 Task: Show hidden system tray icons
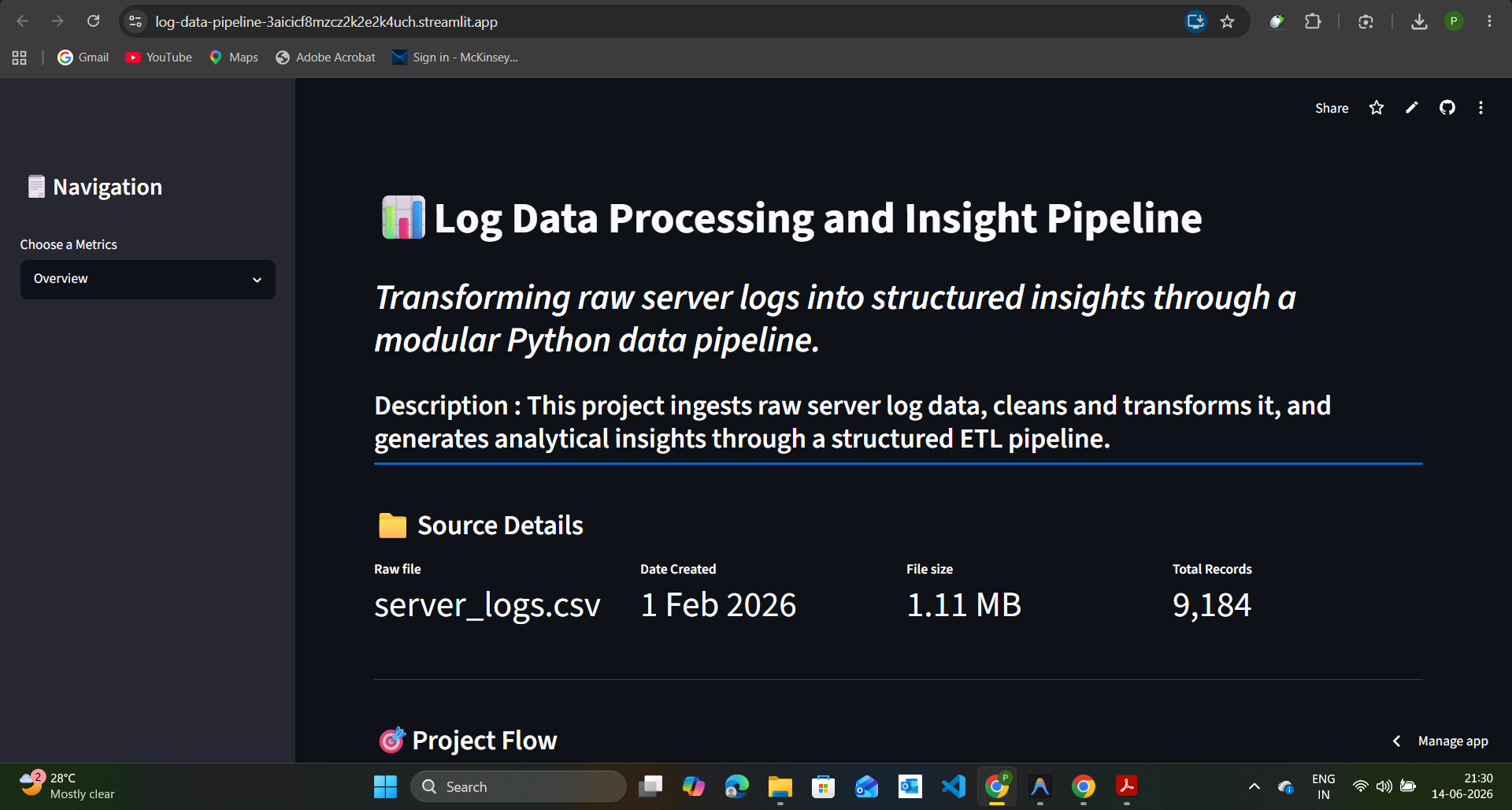1254,786
